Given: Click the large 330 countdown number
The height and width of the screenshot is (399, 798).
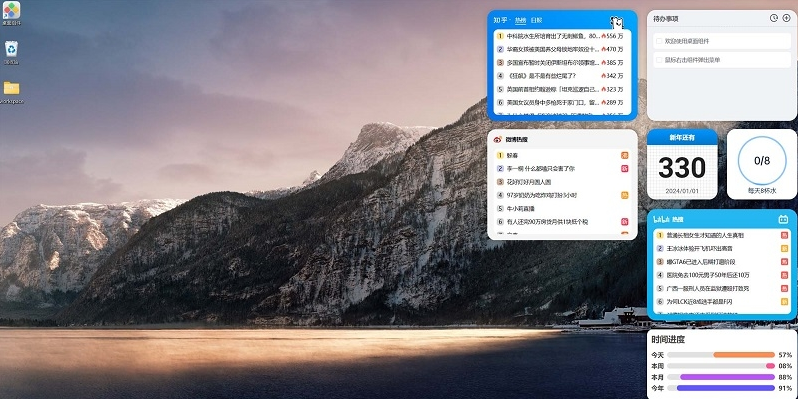Looking at the screenshot, I should 682,168.
